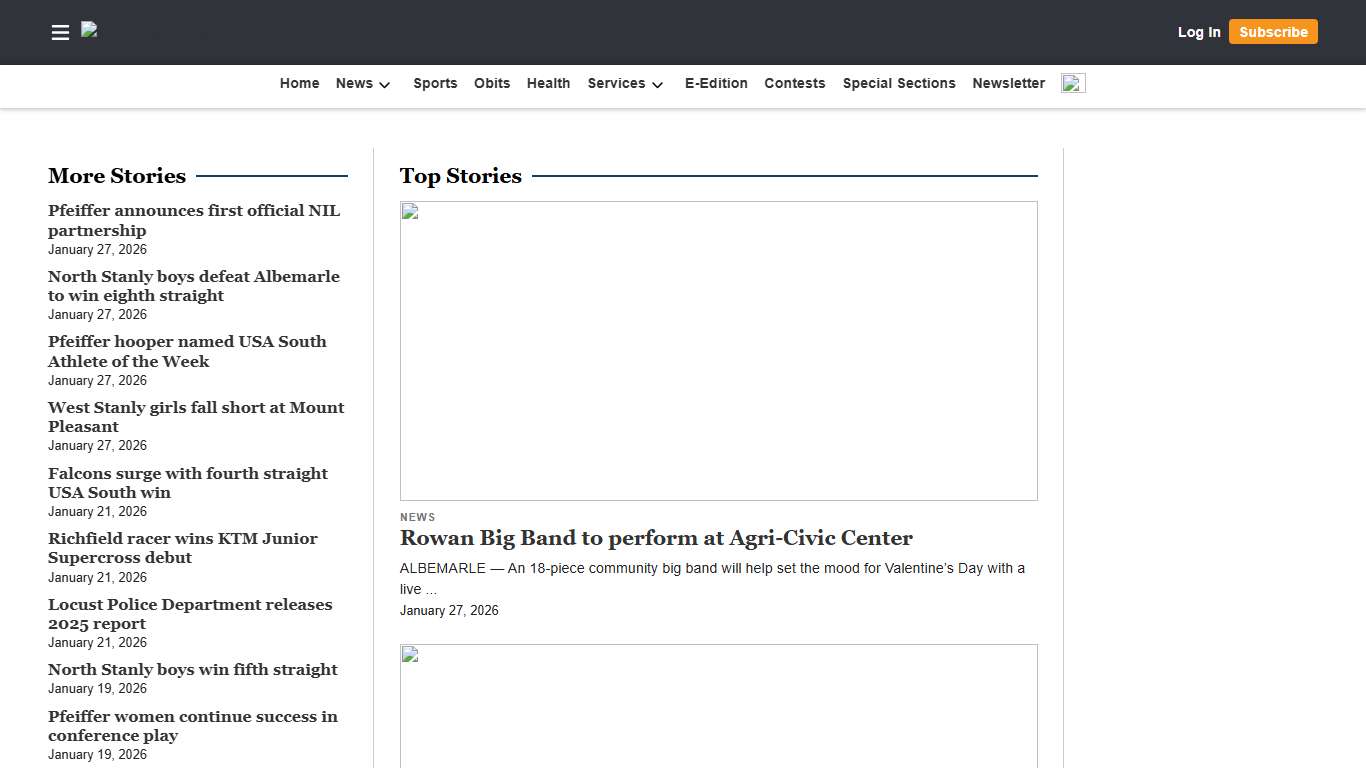Click the site logo in header
The height and width of the screenshot is (768, 1366).
coord(90,31)
